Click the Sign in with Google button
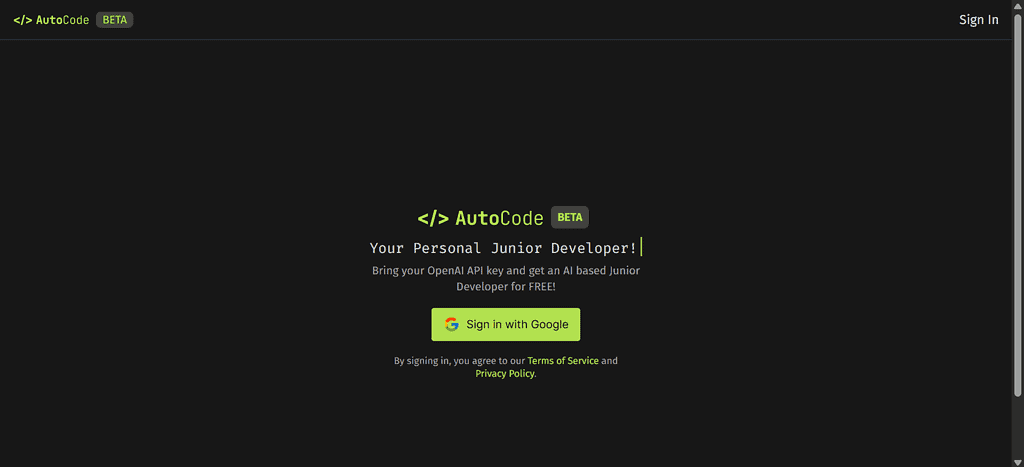This screenshot has height=467, width=1024. [505, 325]
